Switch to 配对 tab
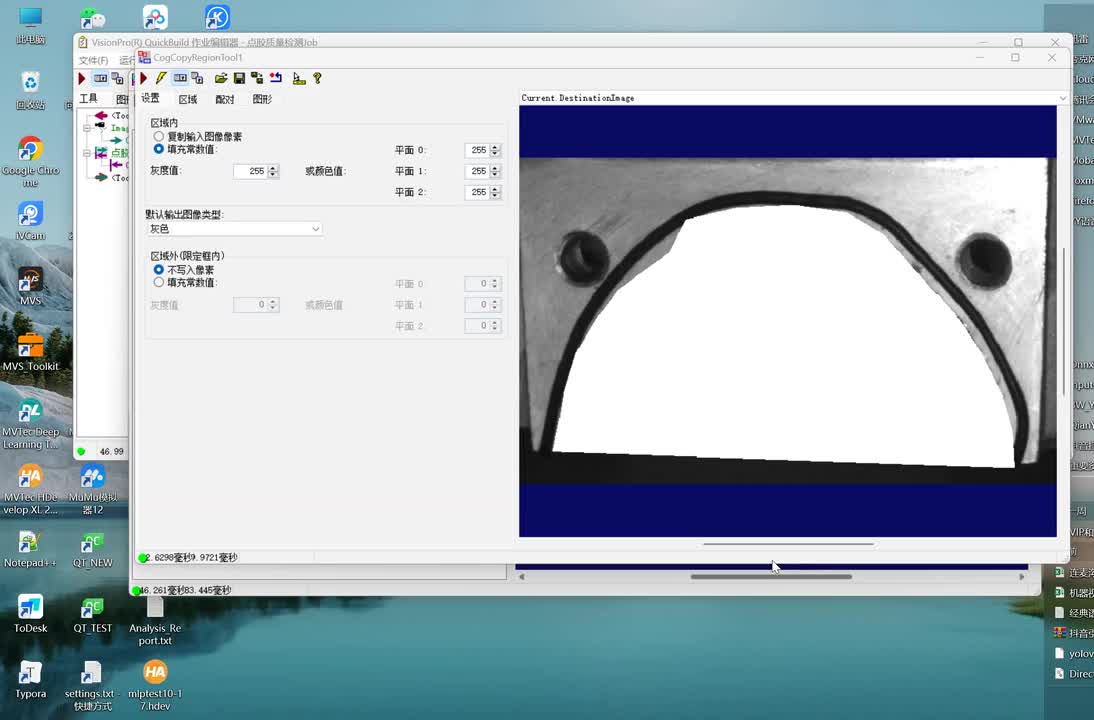Viewport: 1094px width, 720px height. click(x=225, y=99)
